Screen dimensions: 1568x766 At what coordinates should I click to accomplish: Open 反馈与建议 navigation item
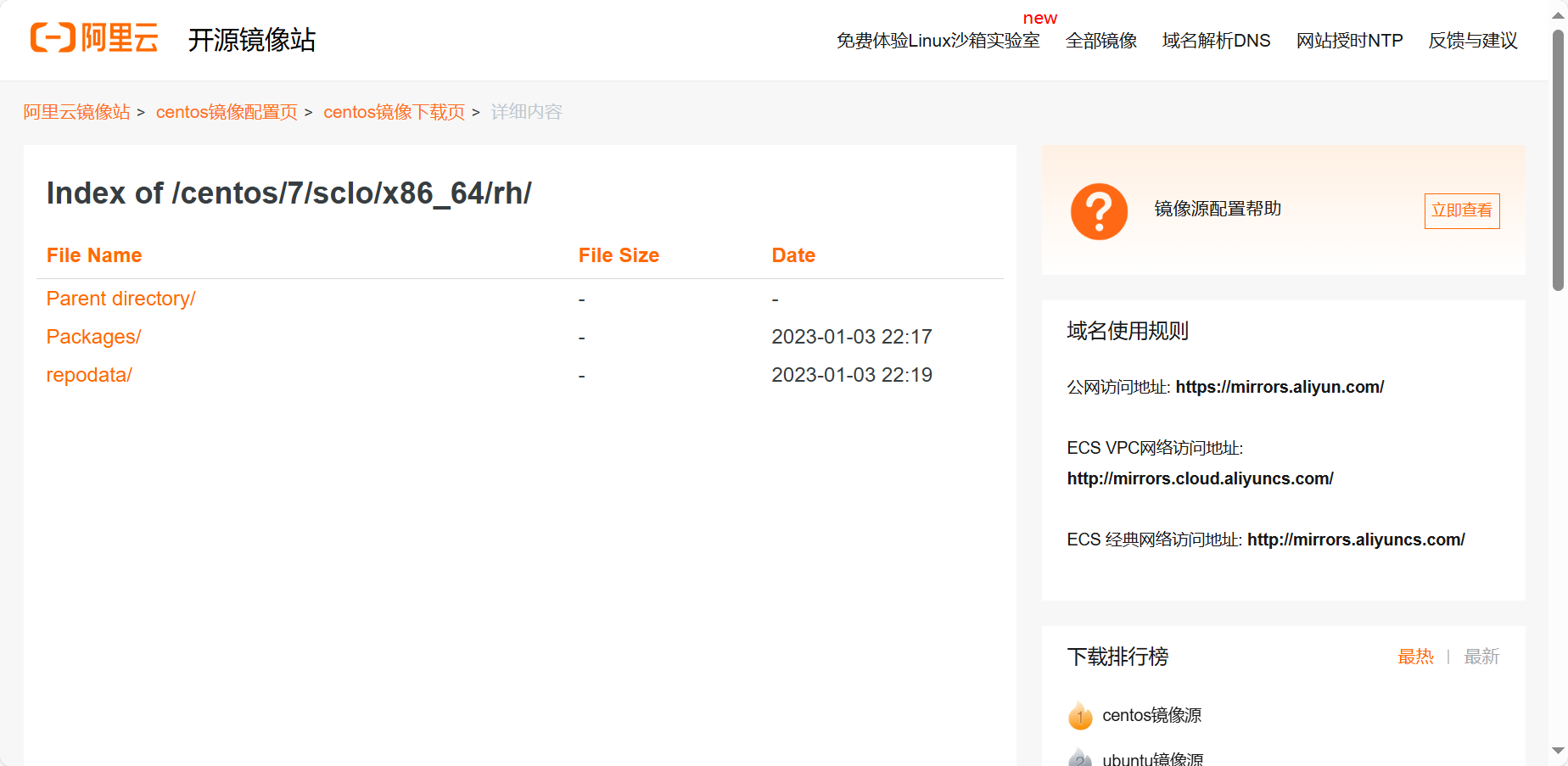(x=1472, y=41)
